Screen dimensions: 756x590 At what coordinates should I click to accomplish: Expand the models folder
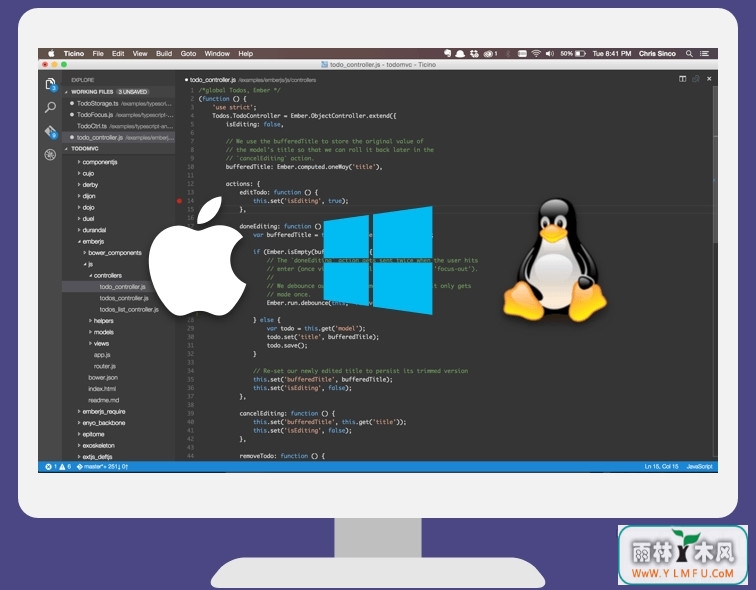pos(90,332)
